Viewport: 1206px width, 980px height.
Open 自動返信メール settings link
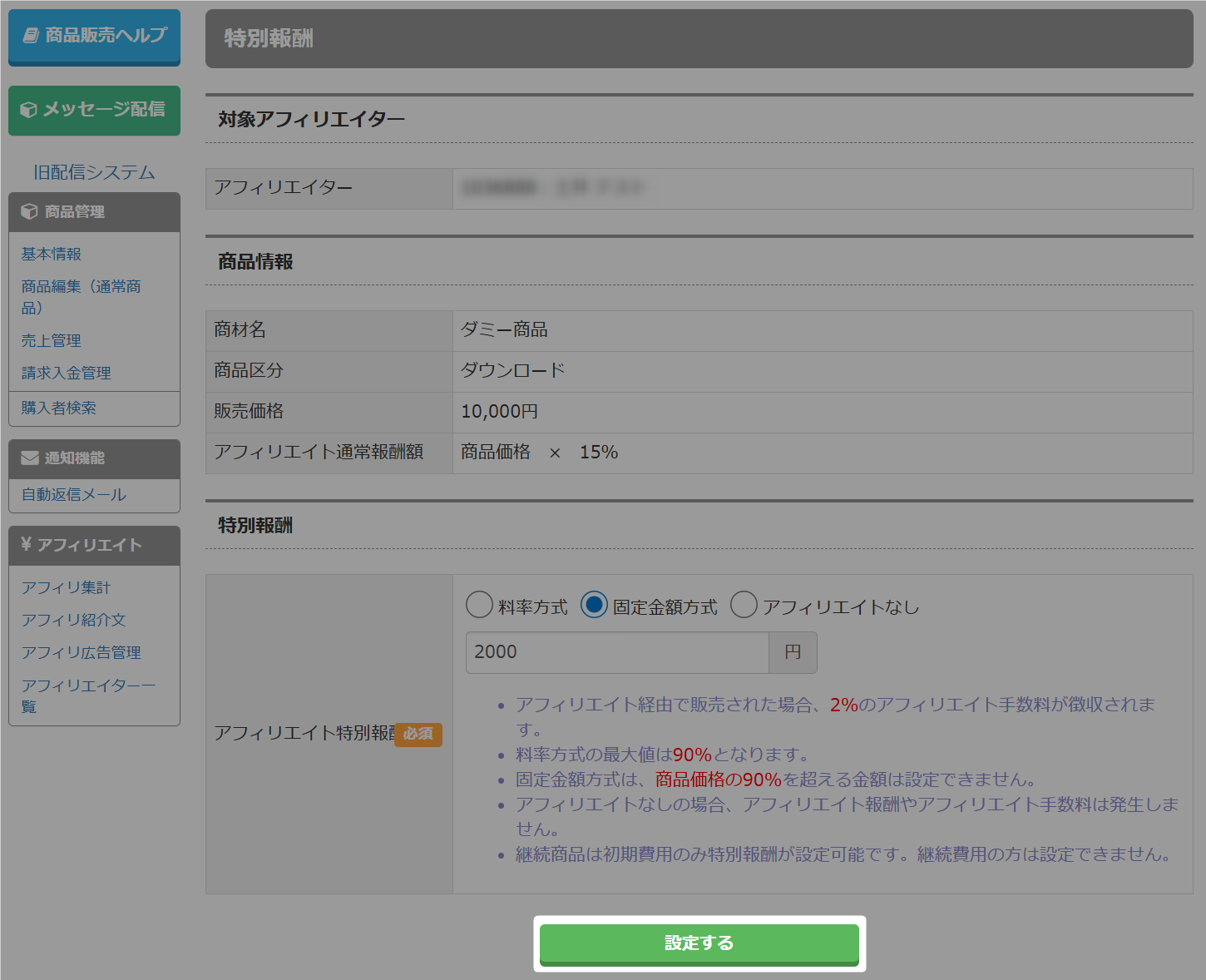[74, 494]
